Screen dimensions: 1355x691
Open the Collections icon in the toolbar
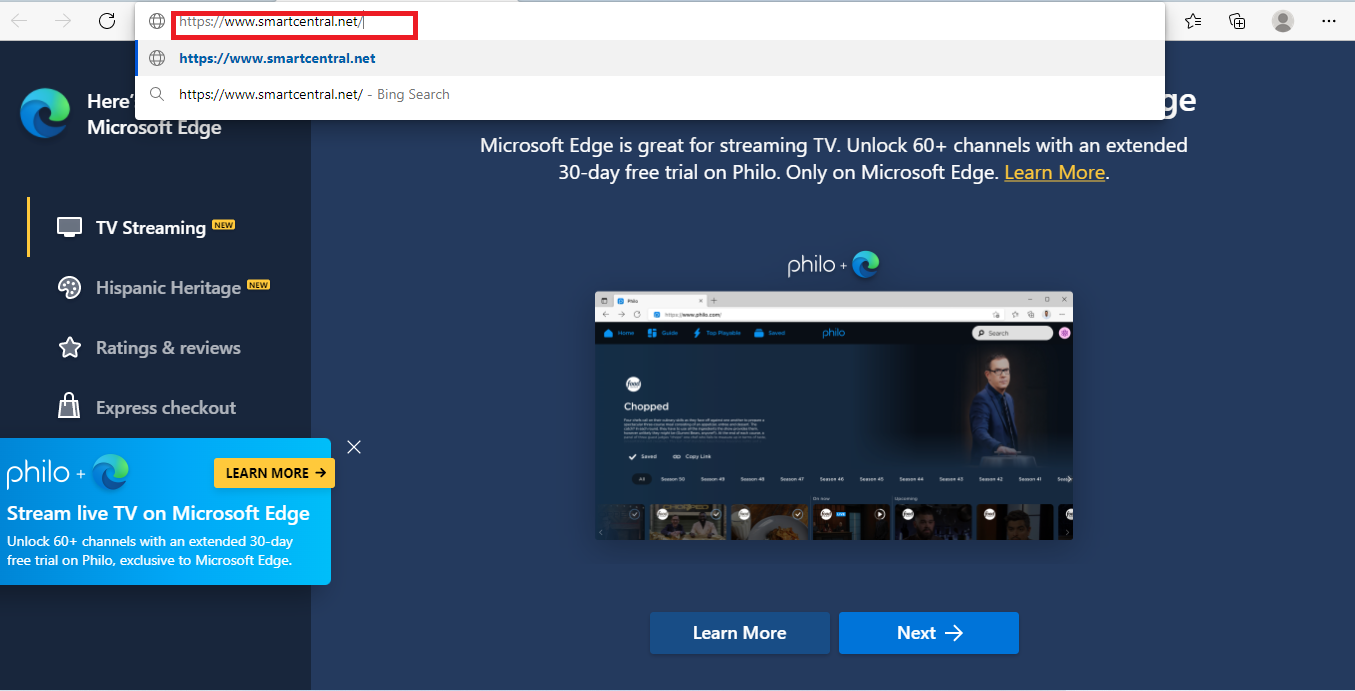point(1237,21)
